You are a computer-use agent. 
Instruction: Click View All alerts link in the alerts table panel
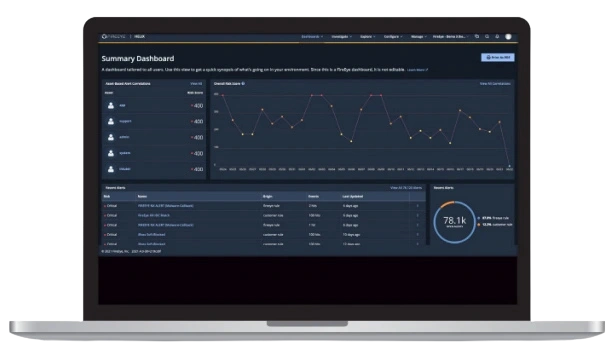[406, 188]
